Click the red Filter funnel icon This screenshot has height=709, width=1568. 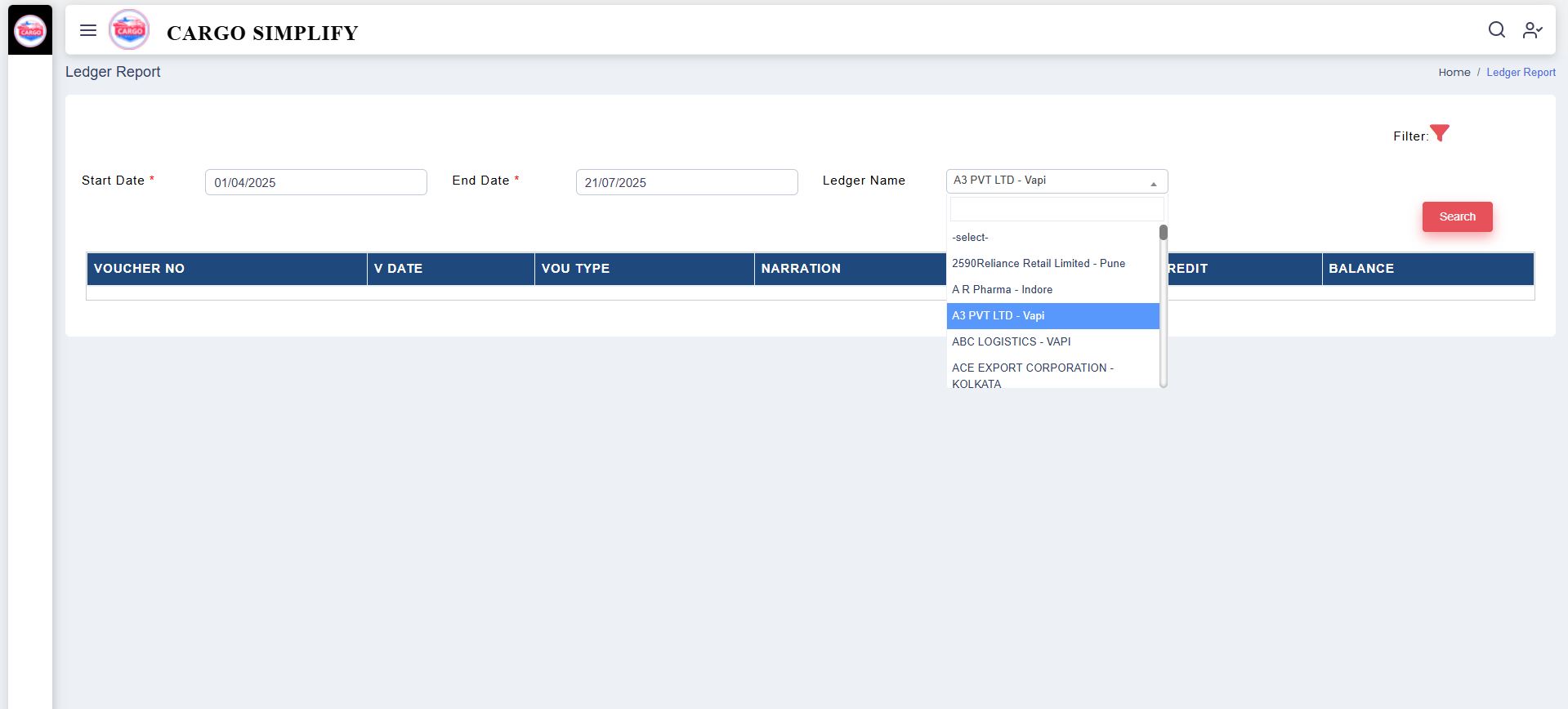[x=1440, y=133]
